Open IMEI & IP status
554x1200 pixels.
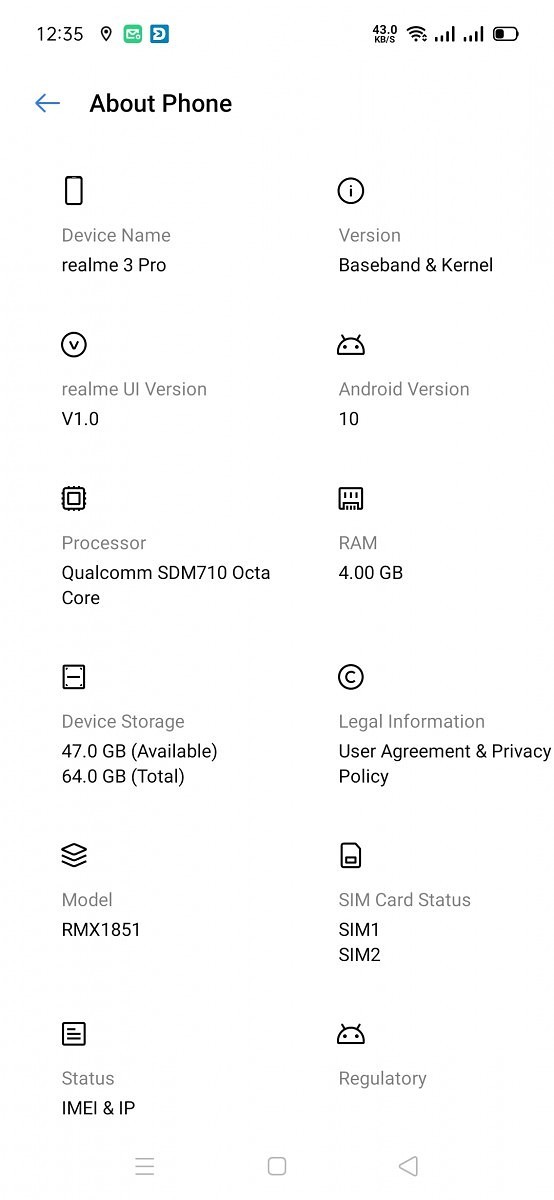[98, 1108]
